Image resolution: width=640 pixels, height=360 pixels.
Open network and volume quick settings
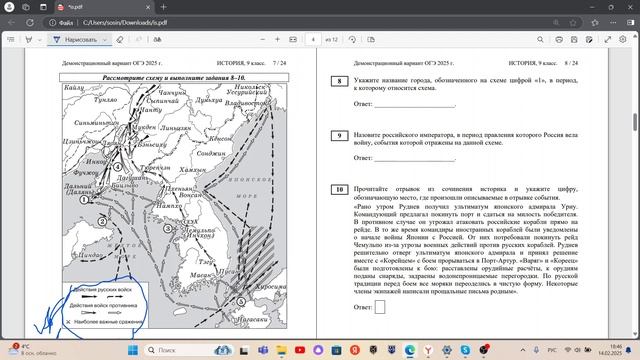coord(578,350)
